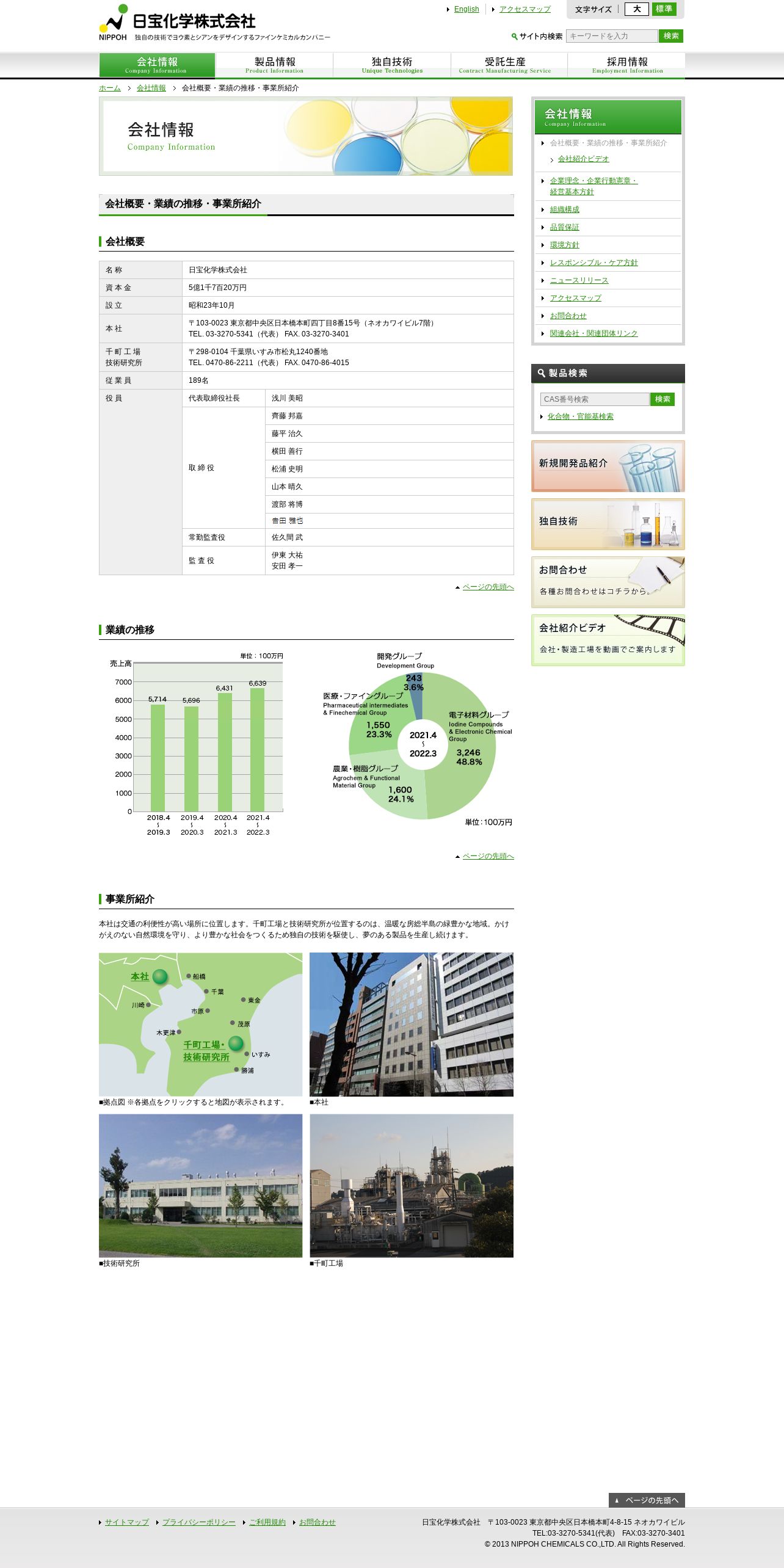784x1568 pixels.
Task: Click the Nippoh Chemicals company logo
Action: pyautogui.click(x=177, y=23)
